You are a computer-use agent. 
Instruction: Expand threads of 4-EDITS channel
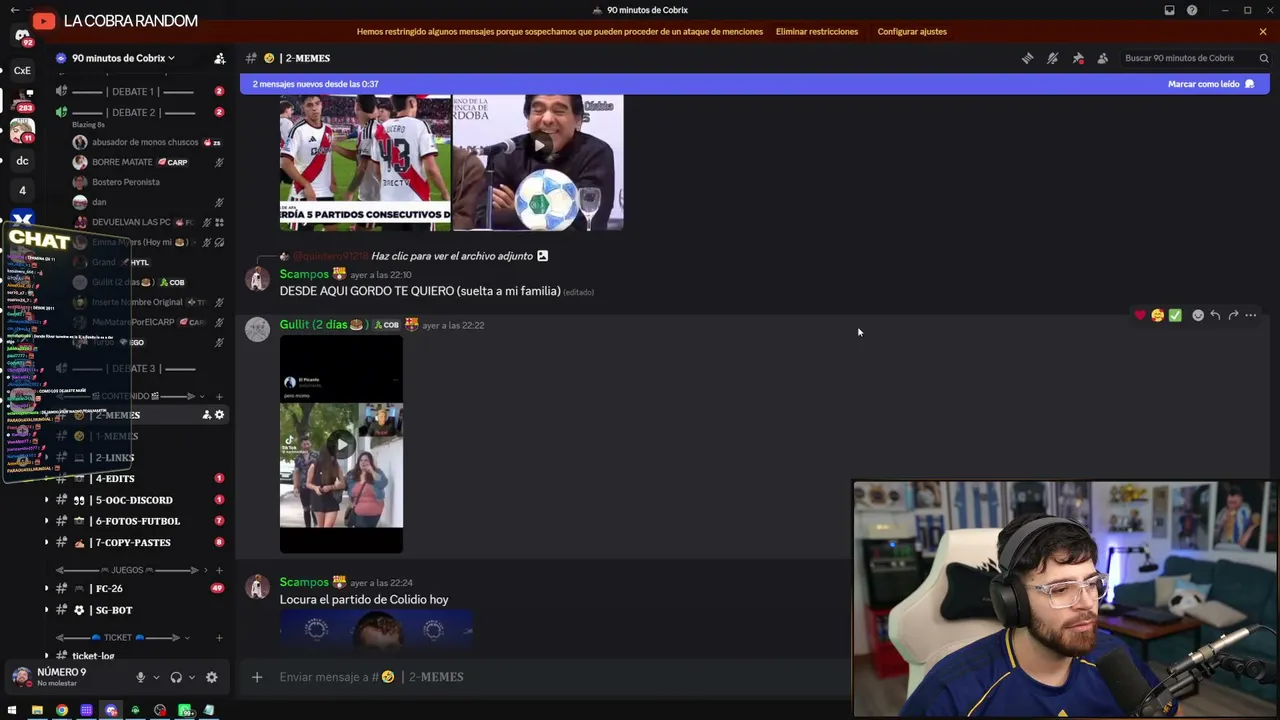[46, 479]
